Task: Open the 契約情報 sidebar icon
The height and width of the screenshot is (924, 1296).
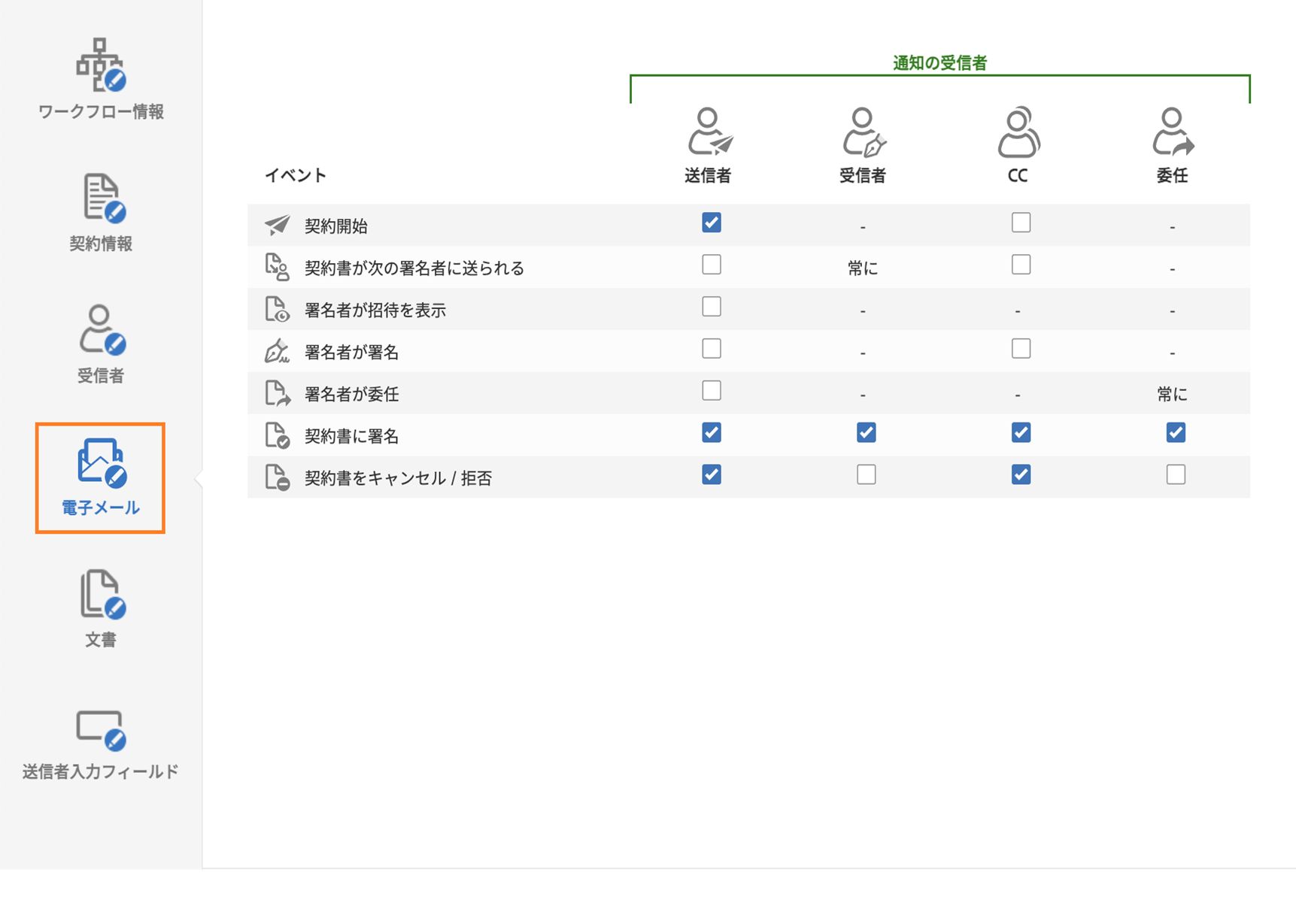Action: 103,198
